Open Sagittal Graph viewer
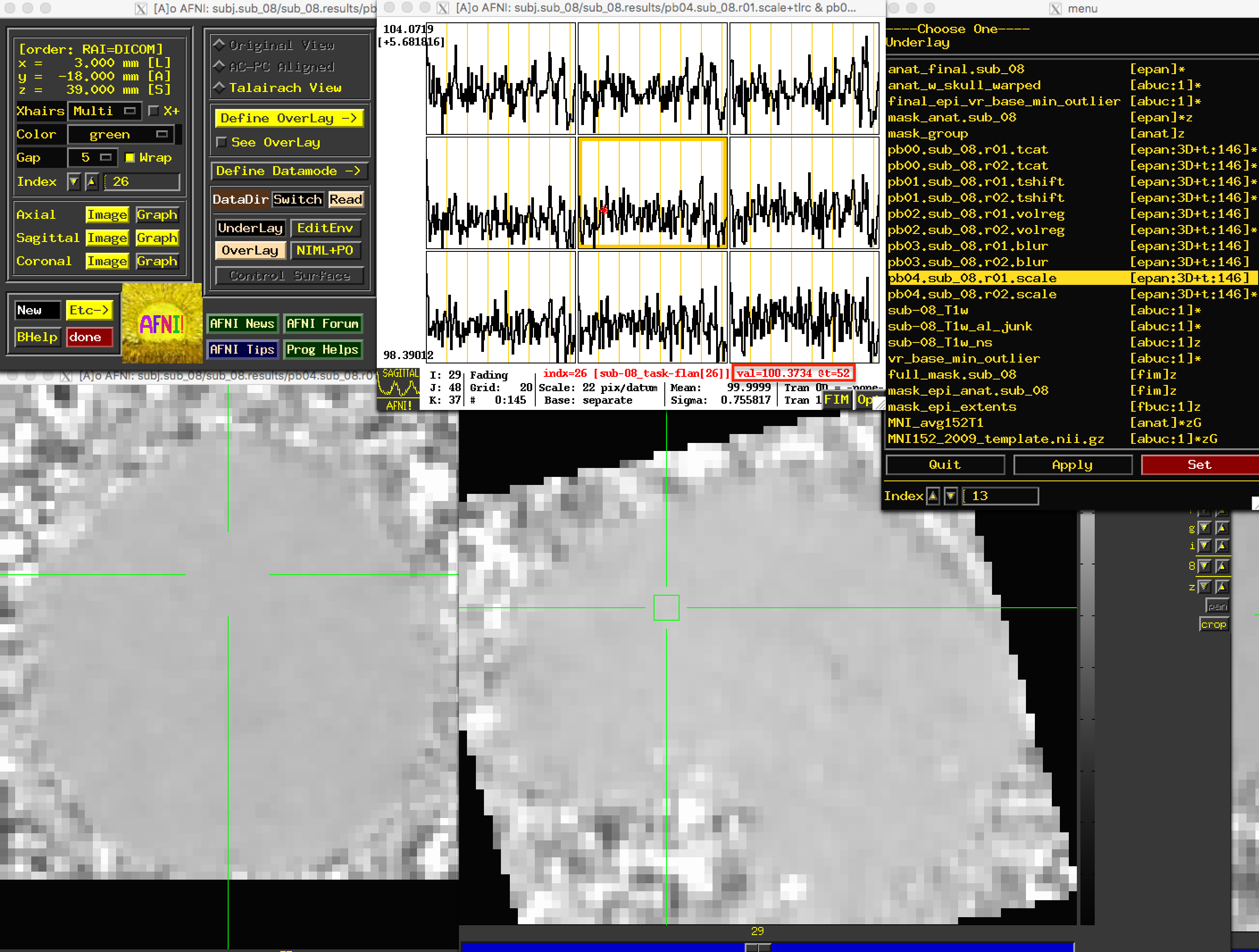Viewport: 1259px width, 952px height. tap(157, 238)
